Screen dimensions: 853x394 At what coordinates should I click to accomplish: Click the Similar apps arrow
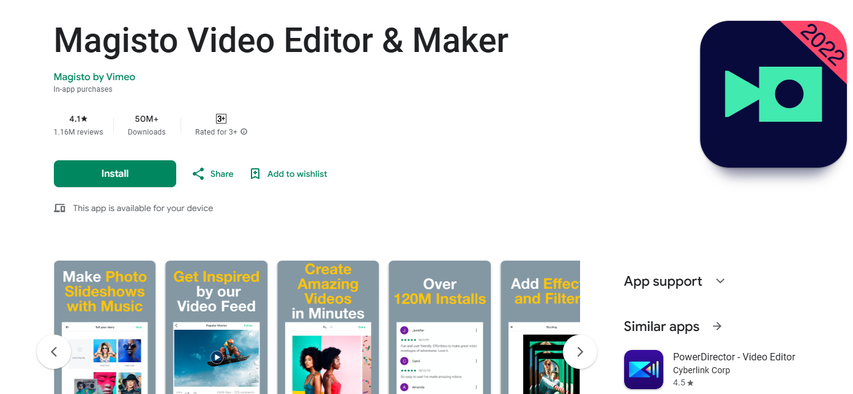[x=717, y=327]
